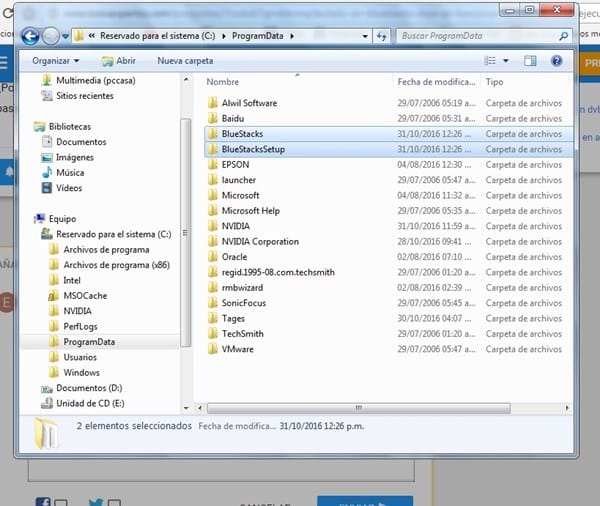Image resolution: width=600 pixels, height=506 pixels.
Task: Click the Forward navigation arrow button
Action: (x=51, y=36)
